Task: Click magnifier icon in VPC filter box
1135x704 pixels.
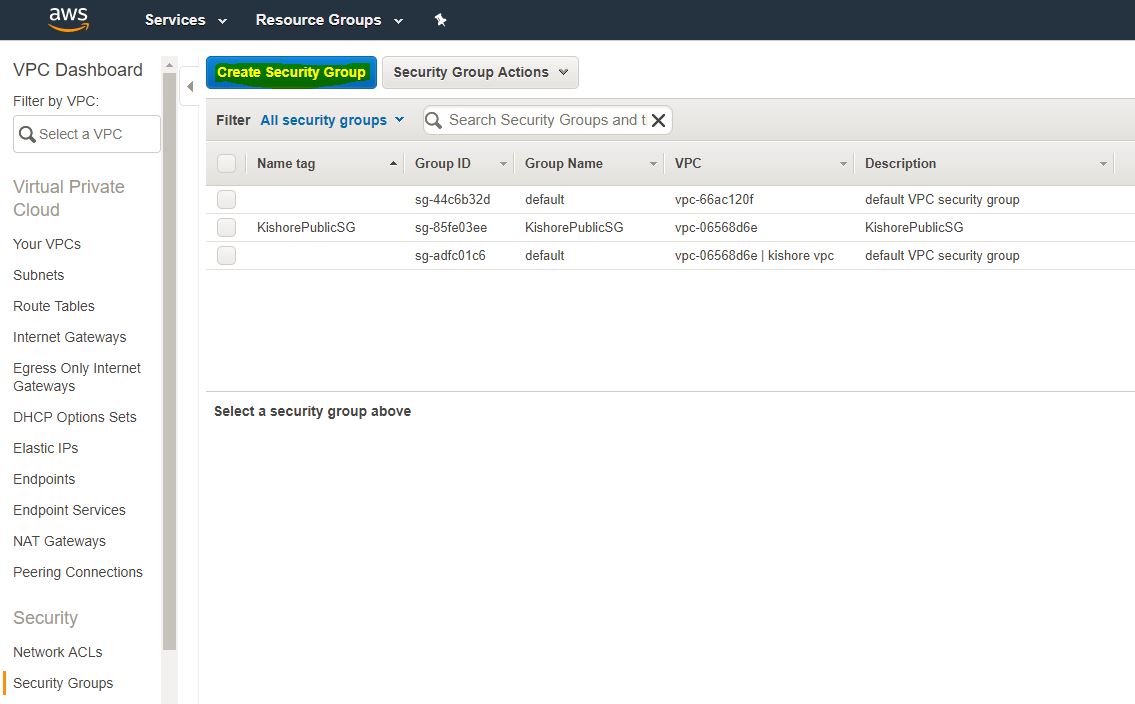Action: pos(27,134)
